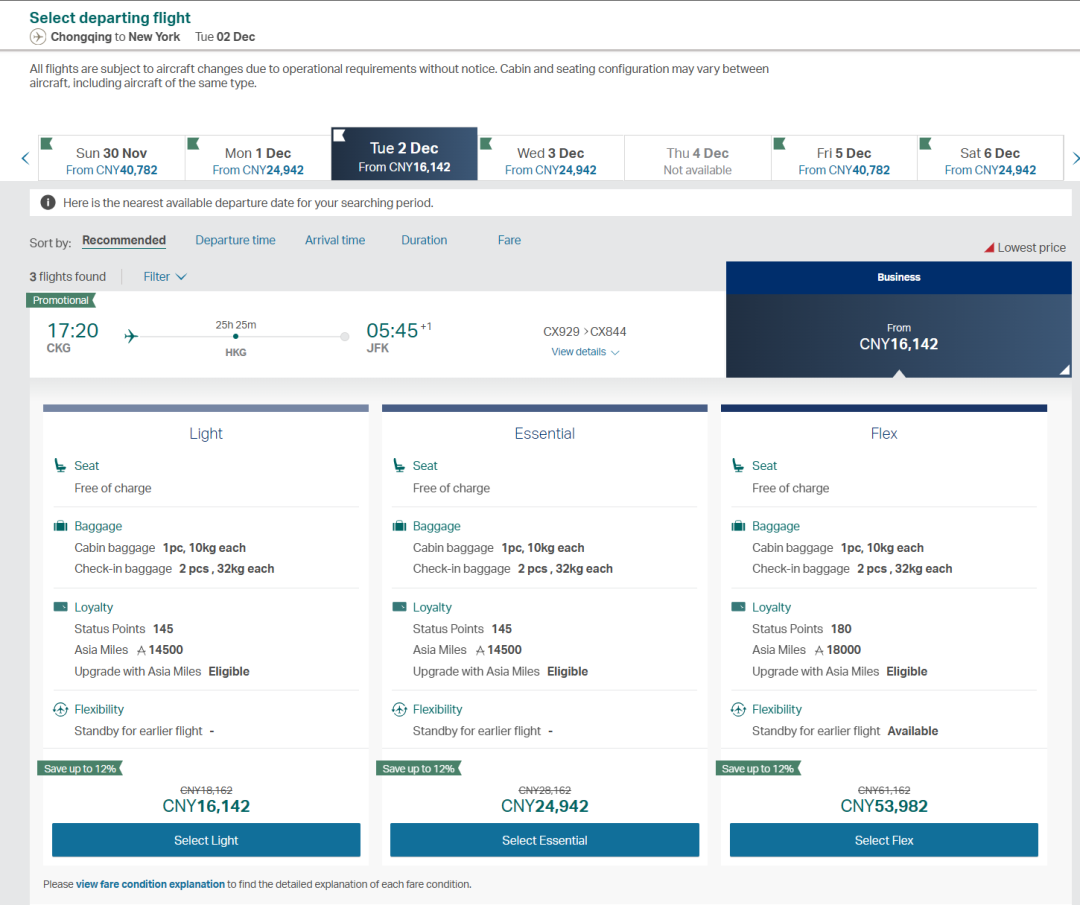1080x905 pixels.
Task: Click the airplane icon next to Chongqing
Action: pyautogui.click(x=38, y=37)
